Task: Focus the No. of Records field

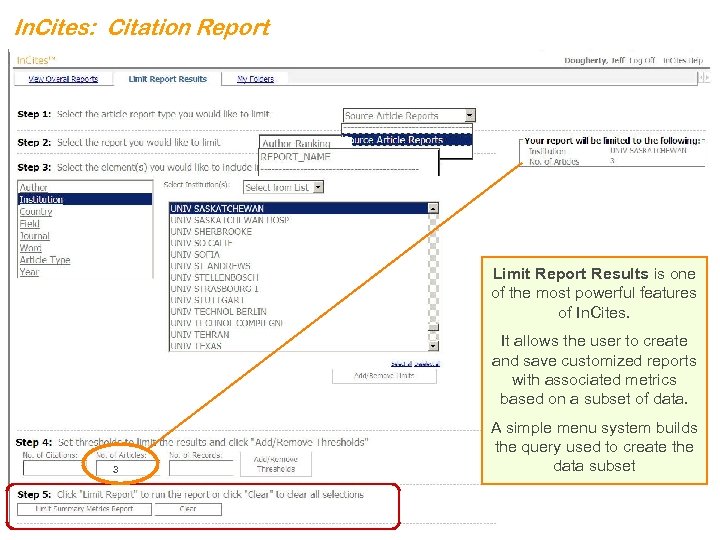Action: point(201,468)
